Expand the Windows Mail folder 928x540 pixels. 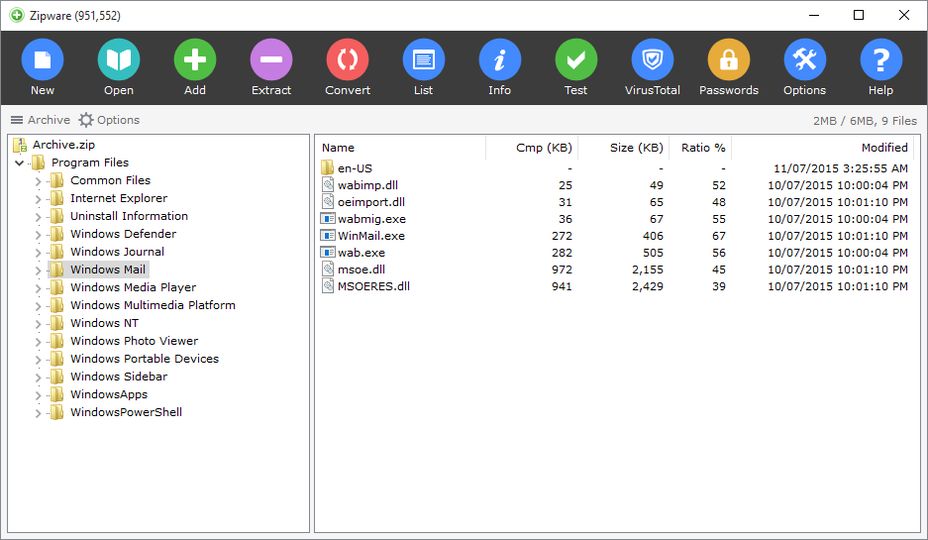click(38, 270)
